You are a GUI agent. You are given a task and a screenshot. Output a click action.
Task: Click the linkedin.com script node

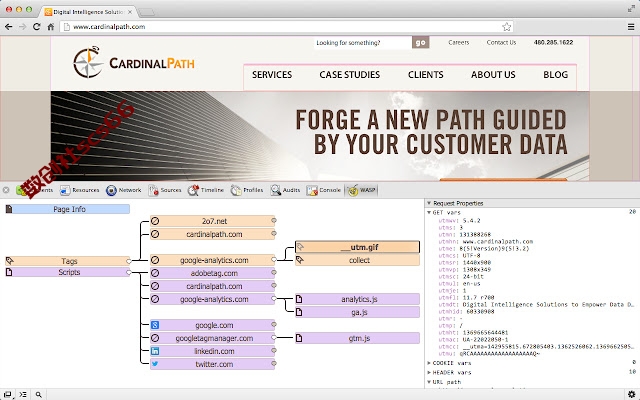click(x=212, y=351)
